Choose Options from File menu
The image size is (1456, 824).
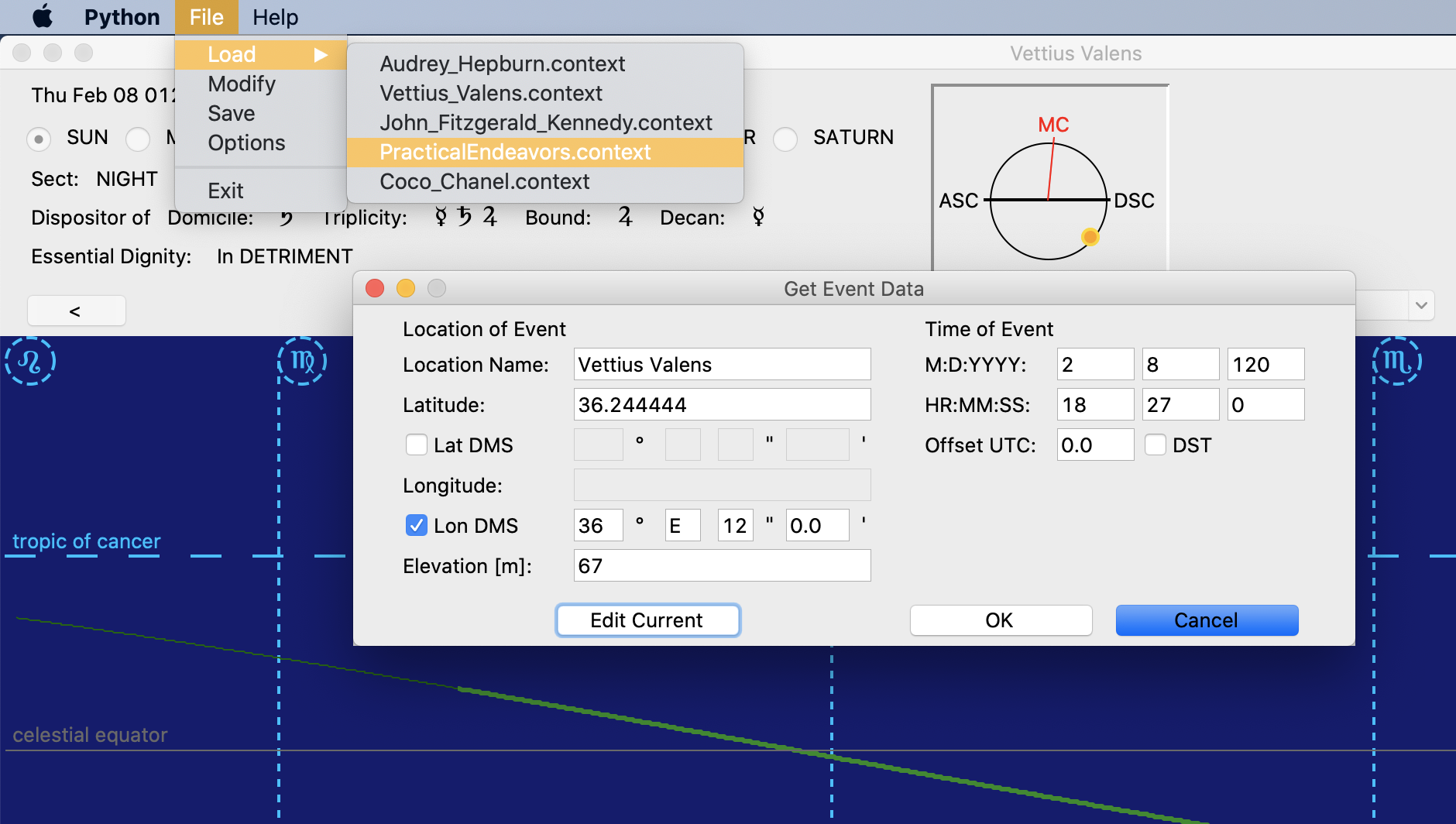point(246,143)
